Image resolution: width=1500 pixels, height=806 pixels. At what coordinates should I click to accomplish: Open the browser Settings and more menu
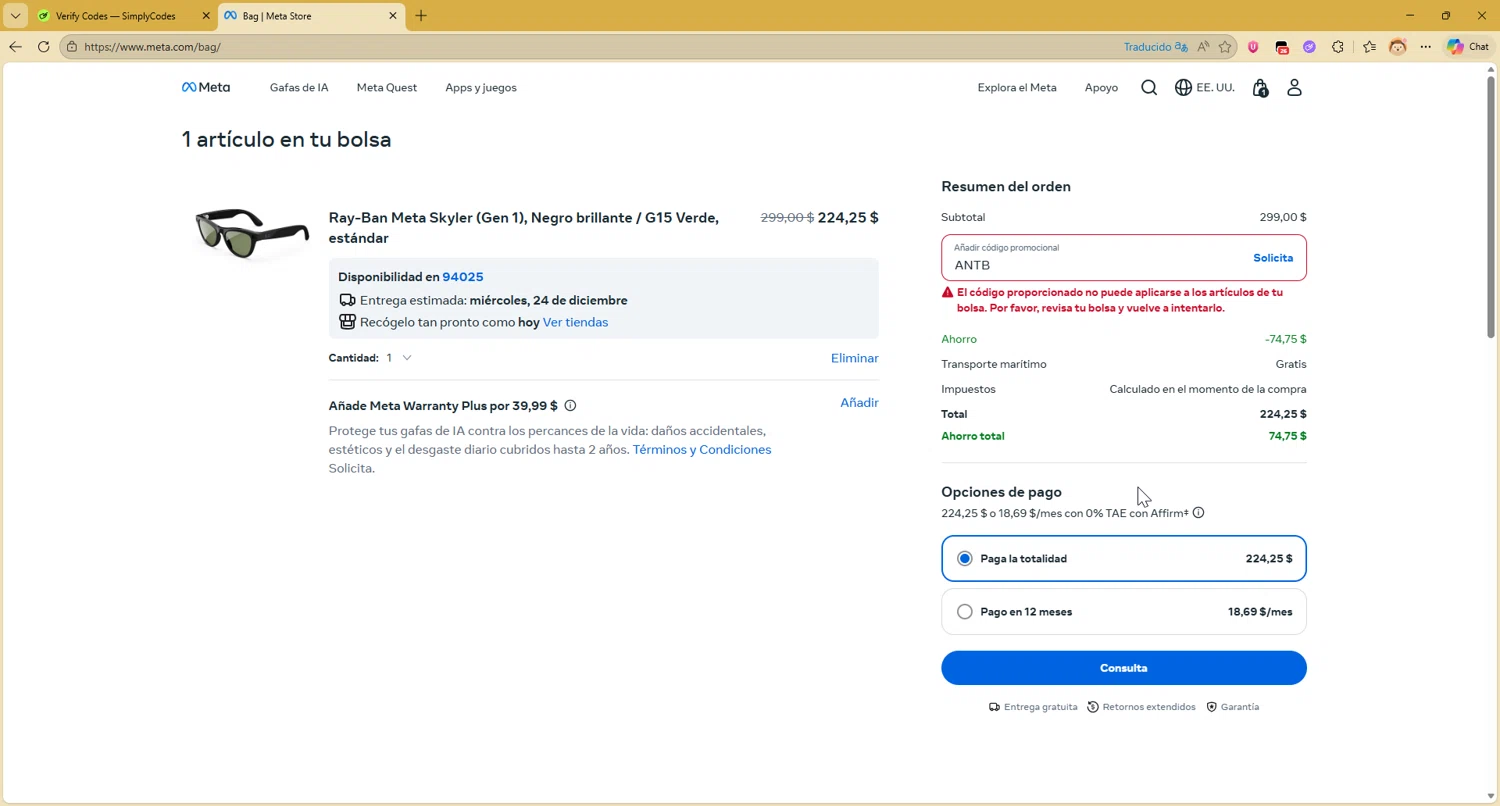[x=1426, y=46]
